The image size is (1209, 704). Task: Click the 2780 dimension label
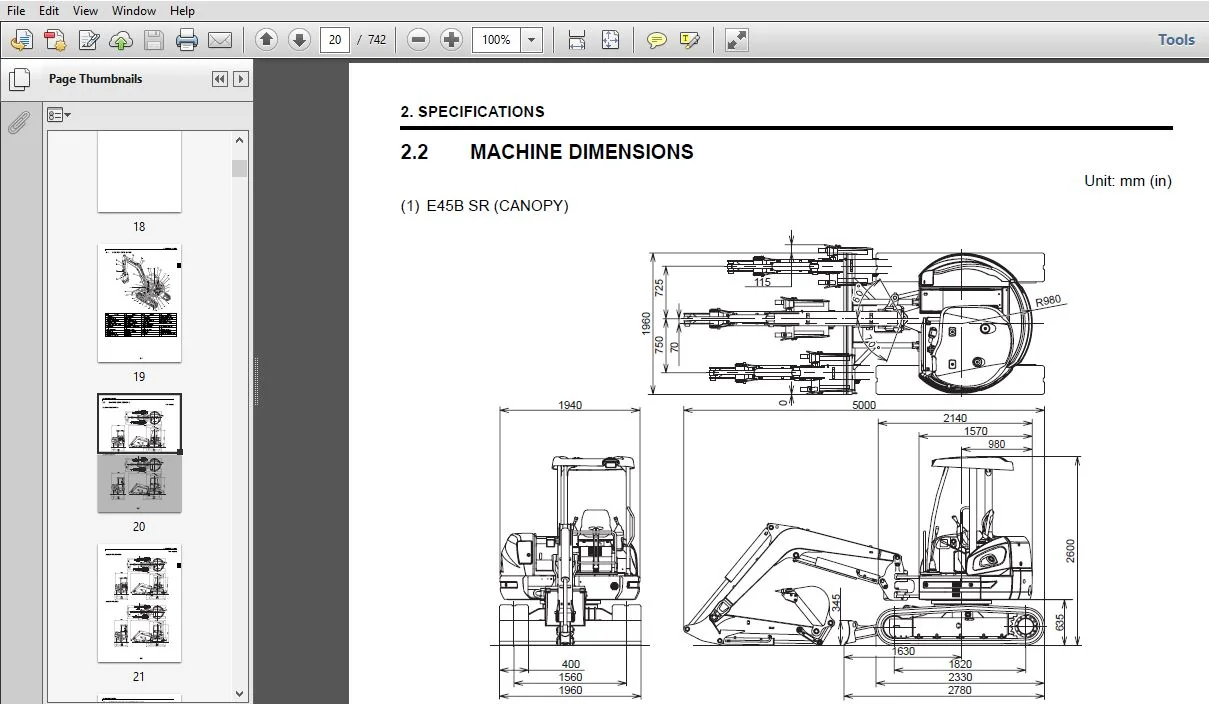tap(958, 690)
